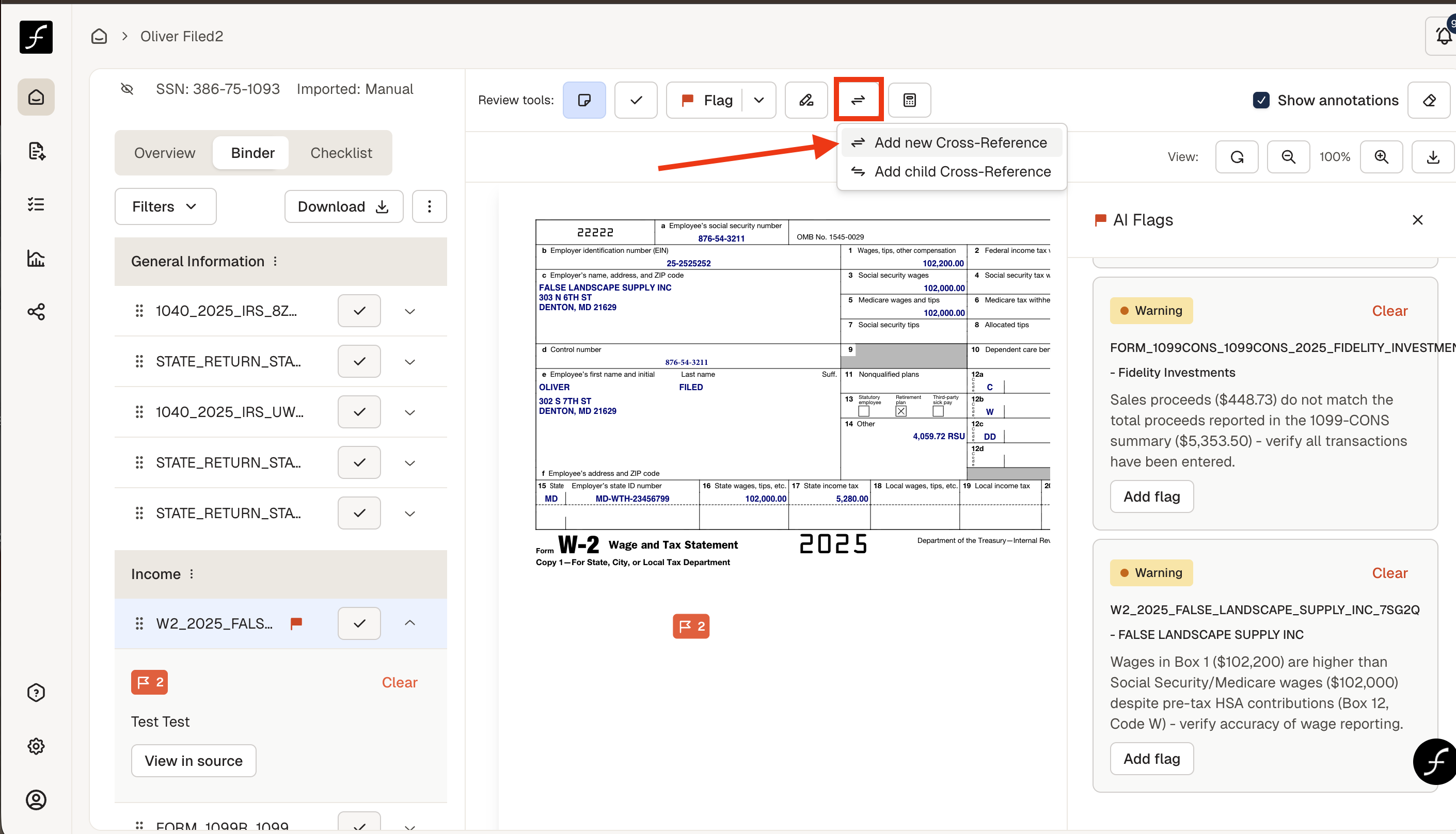The height and width of the screenshot is (834, 1456).
Task: Open the calculator review tool
Action: tap(909, 100)
